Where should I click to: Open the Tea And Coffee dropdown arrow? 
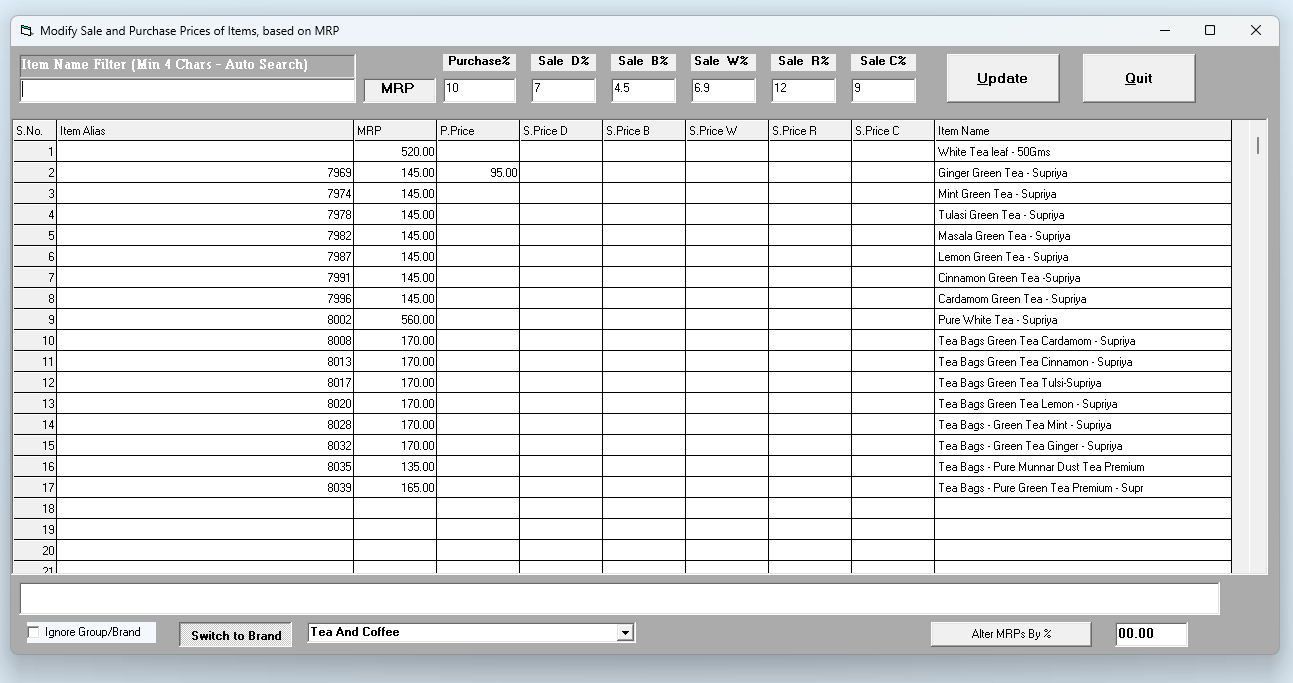(x=625, y=632)
